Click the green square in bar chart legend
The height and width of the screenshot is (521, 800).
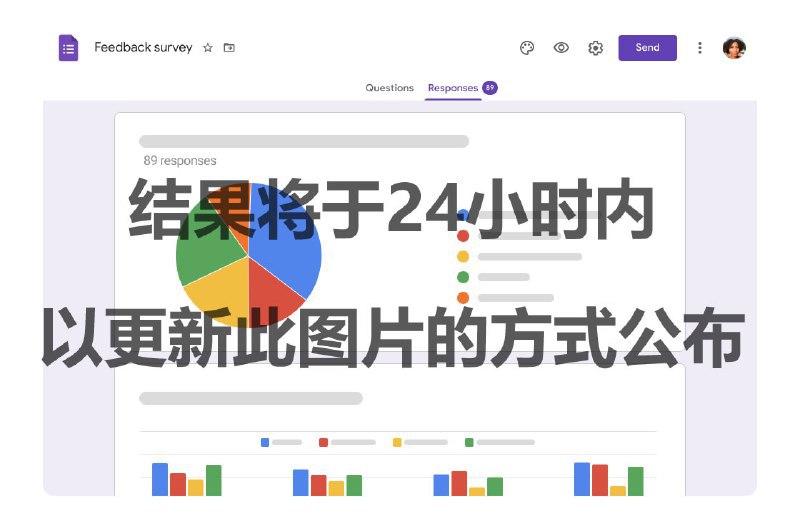point(469,442)
